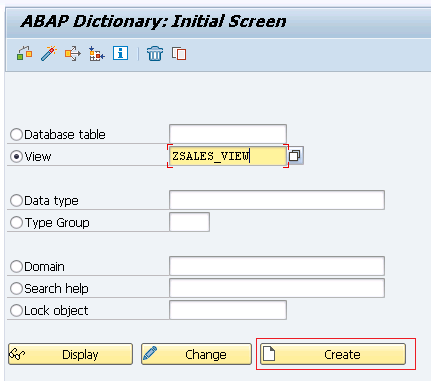Click the Check object icon in toolbar

pos(24,53)
